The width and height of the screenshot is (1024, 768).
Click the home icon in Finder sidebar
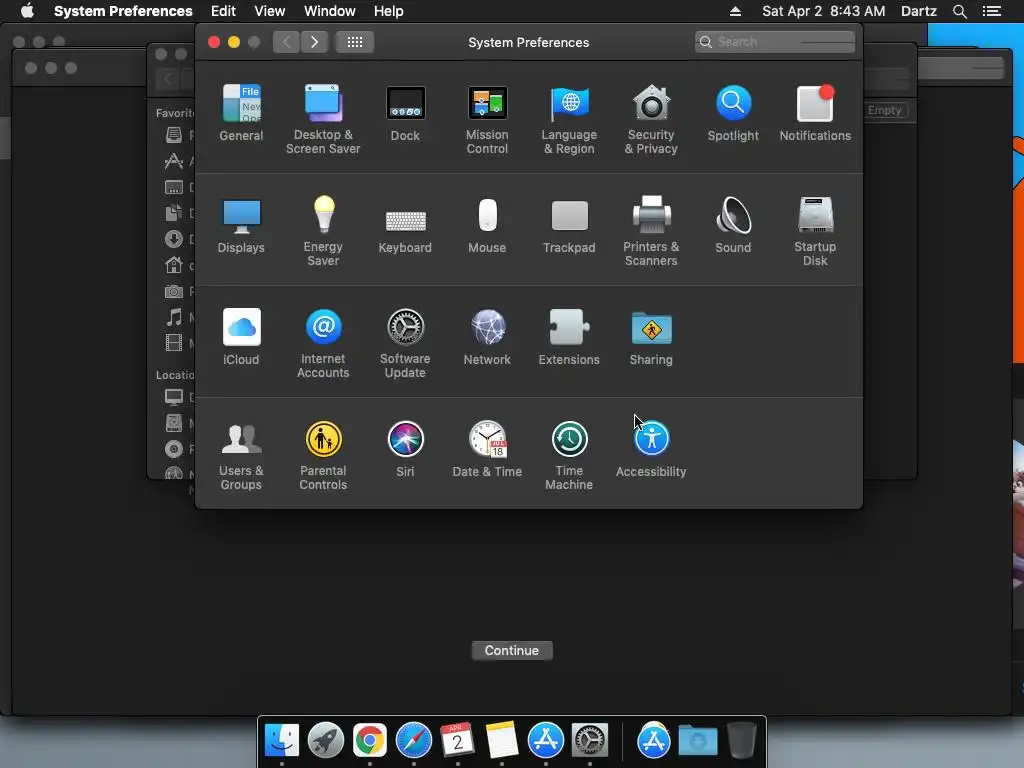pyautogui.click(x=174, y=265)
